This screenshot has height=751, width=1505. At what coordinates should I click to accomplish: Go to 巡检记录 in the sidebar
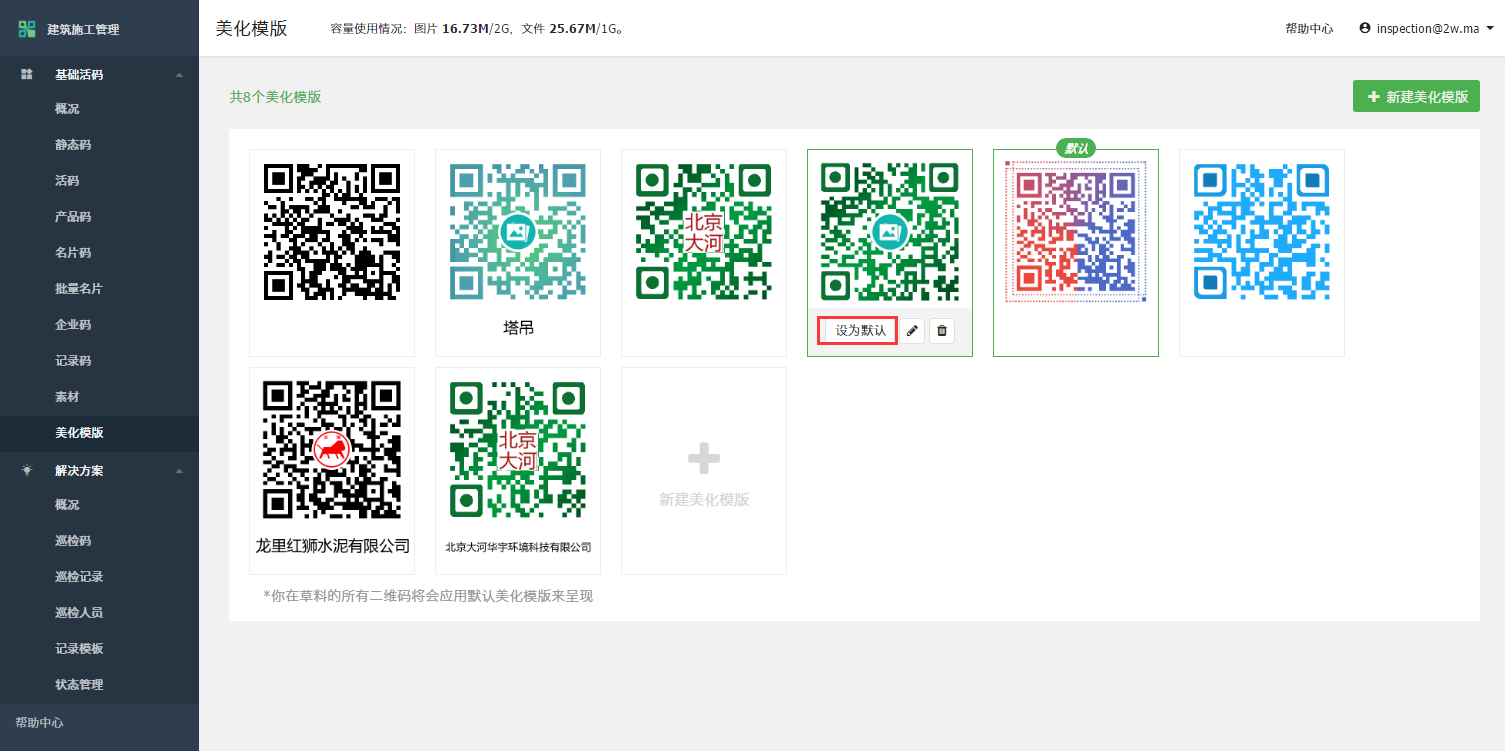tap(79, 577)
